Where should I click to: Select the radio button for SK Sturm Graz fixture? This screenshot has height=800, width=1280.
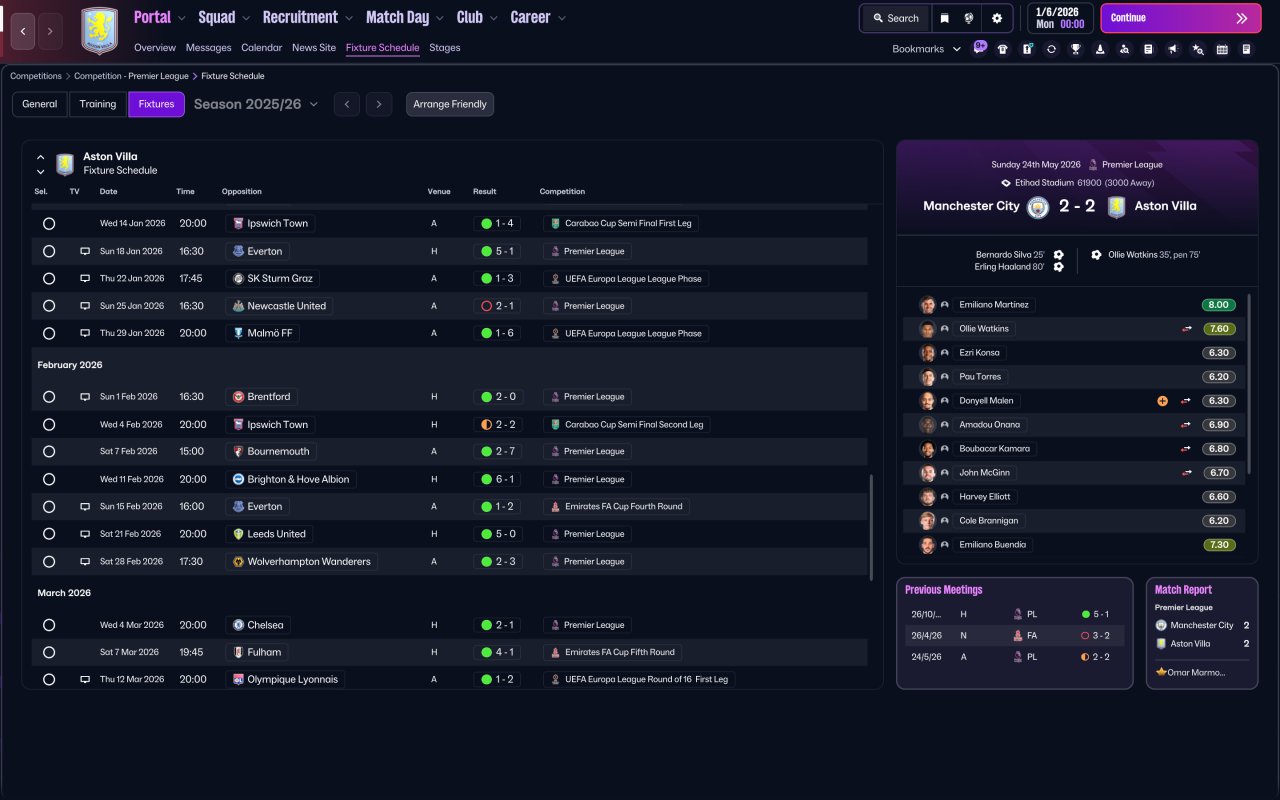[x=49, y=279]
